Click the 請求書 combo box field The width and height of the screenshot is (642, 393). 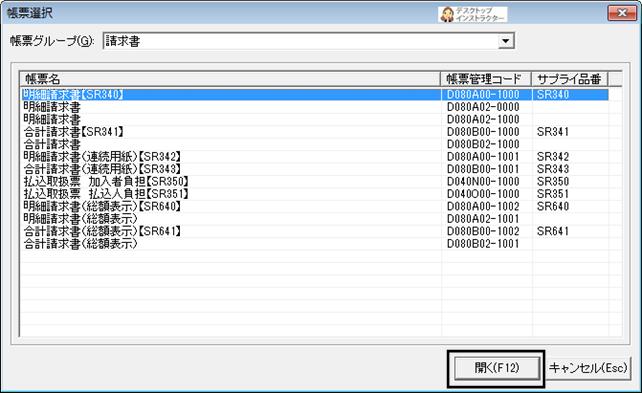[308, 41]
